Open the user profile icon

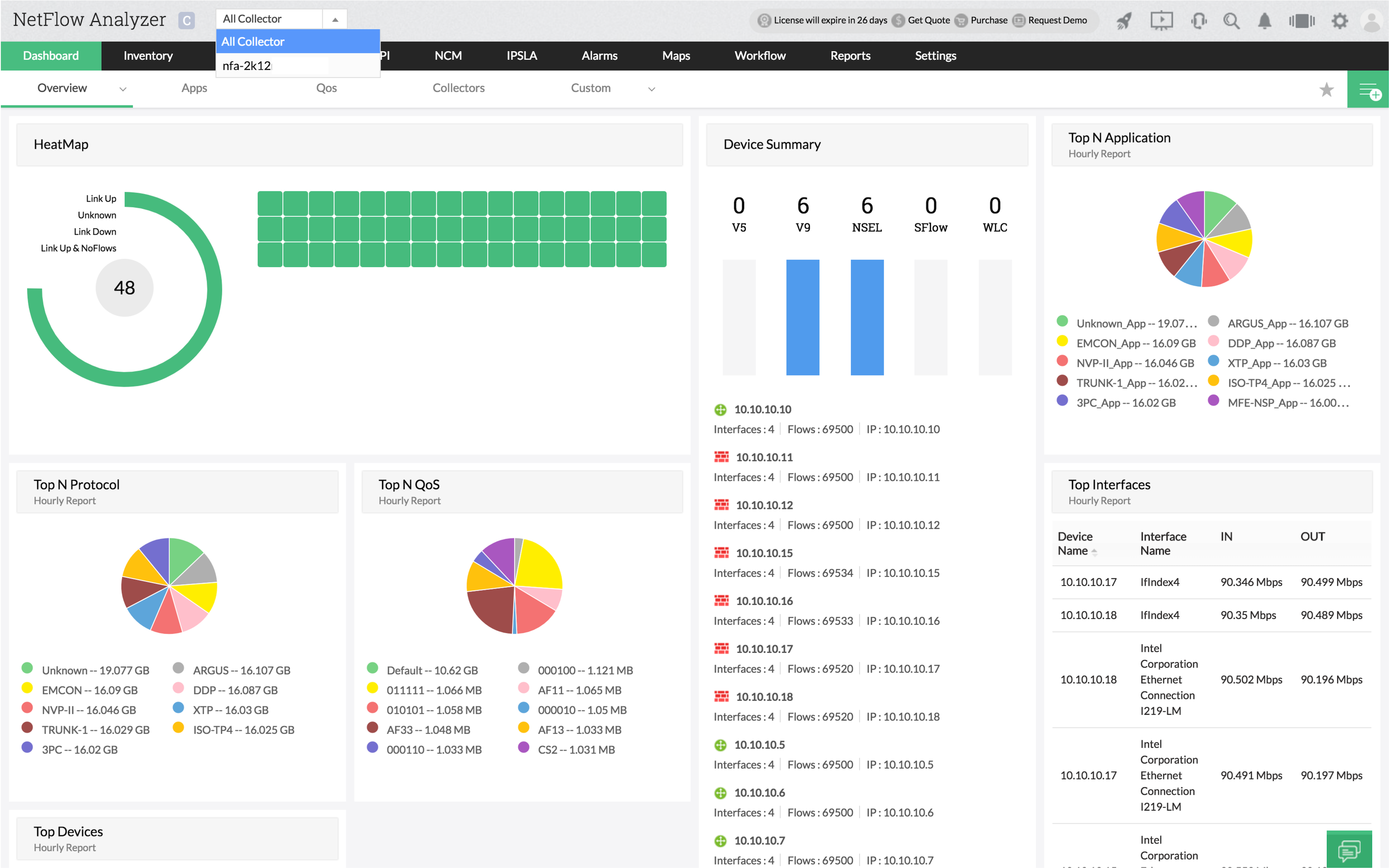pos(1372,20)
